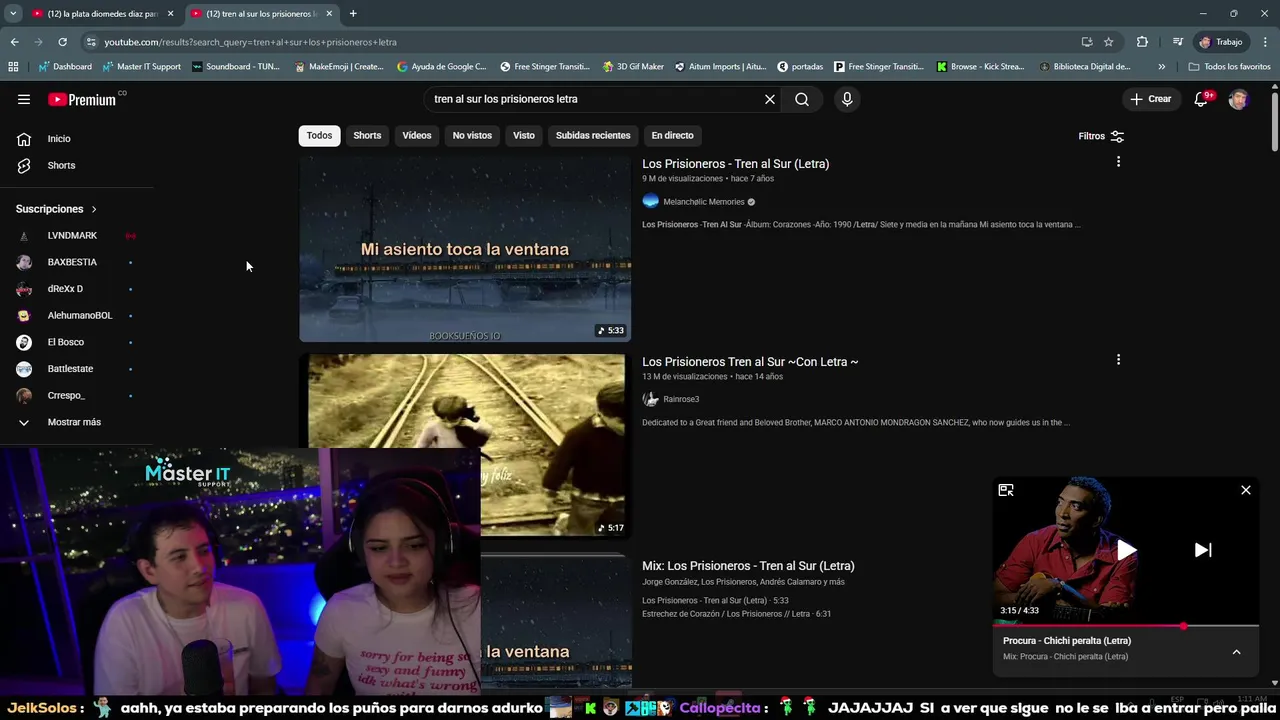Open Todos los favoritos bookmarks folder
This screenshot has height=720, width=1280.
1229,67
